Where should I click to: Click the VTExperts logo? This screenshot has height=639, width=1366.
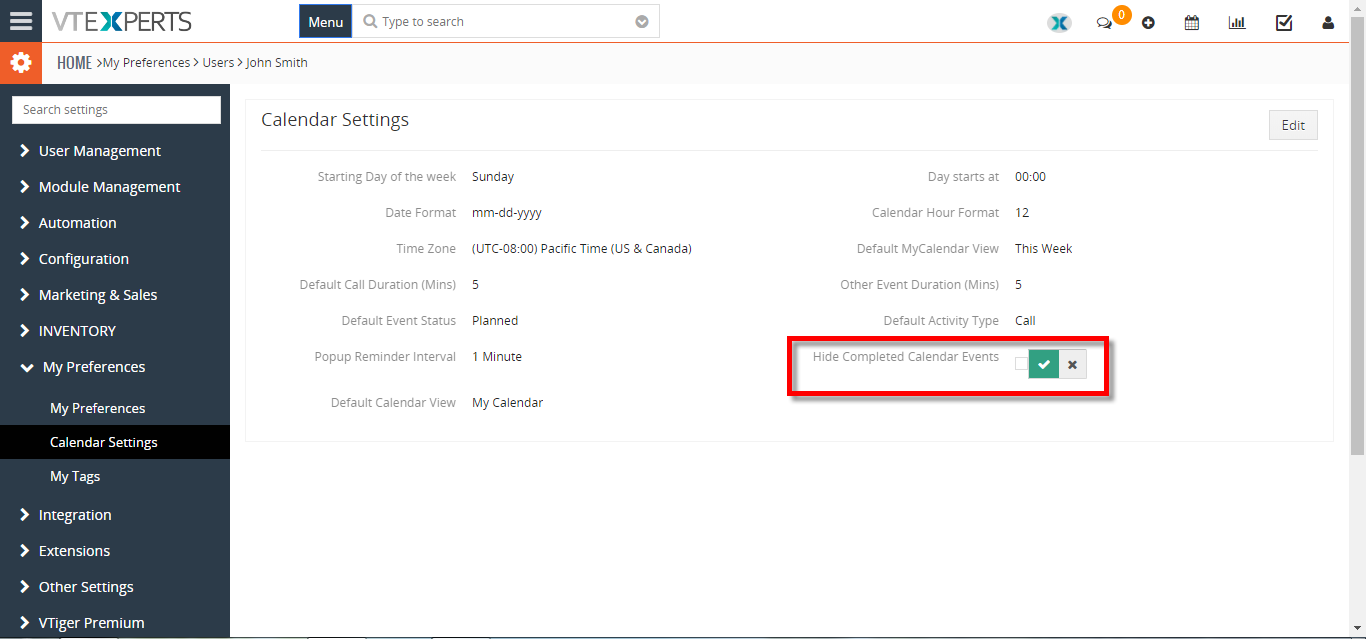122,21
